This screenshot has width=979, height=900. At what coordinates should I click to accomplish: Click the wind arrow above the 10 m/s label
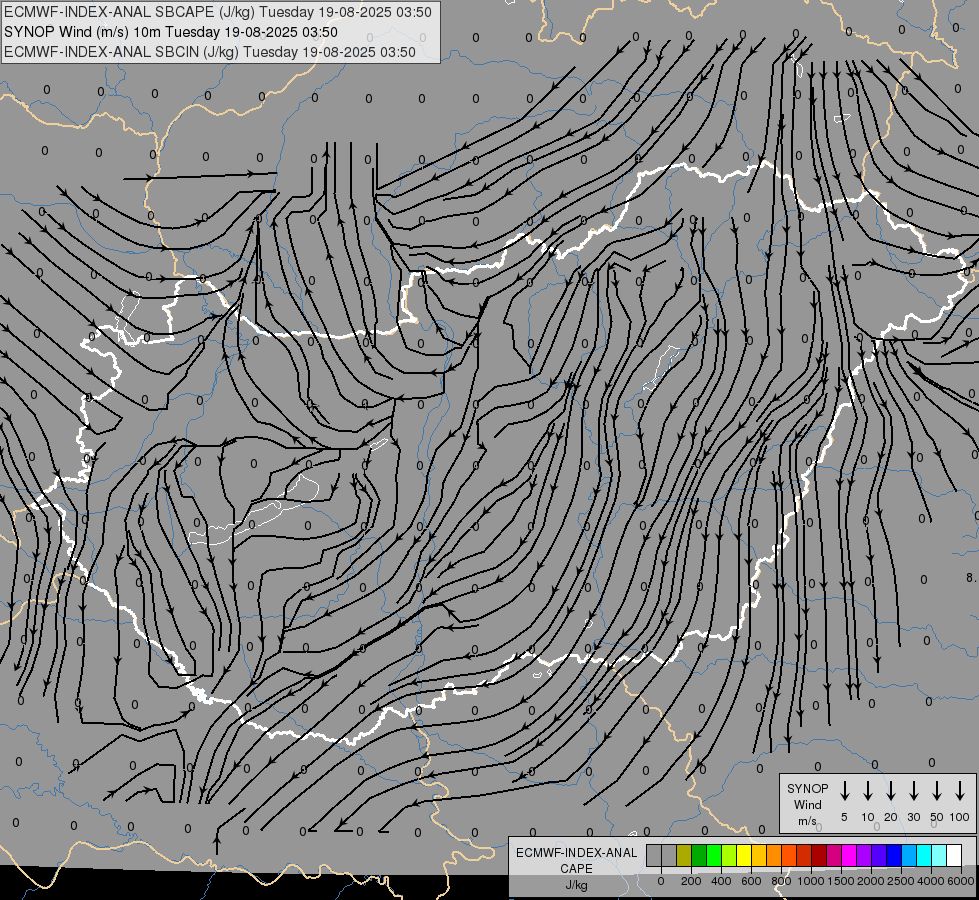point(868,791)
